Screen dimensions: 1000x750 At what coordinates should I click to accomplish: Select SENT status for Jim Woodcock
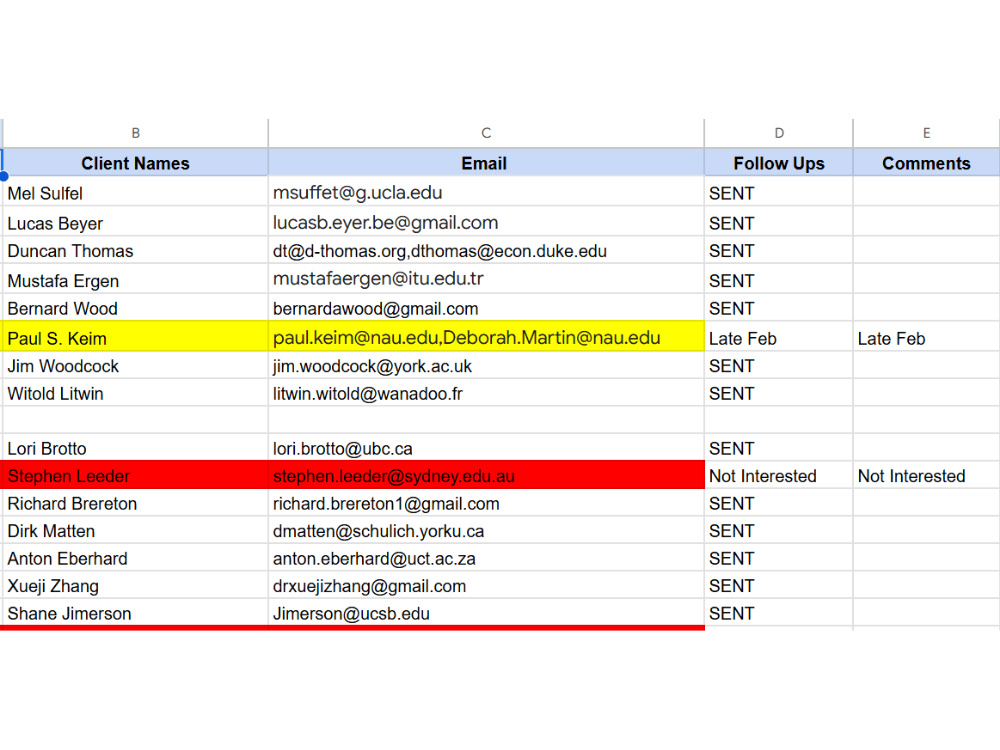pos(779,365)
